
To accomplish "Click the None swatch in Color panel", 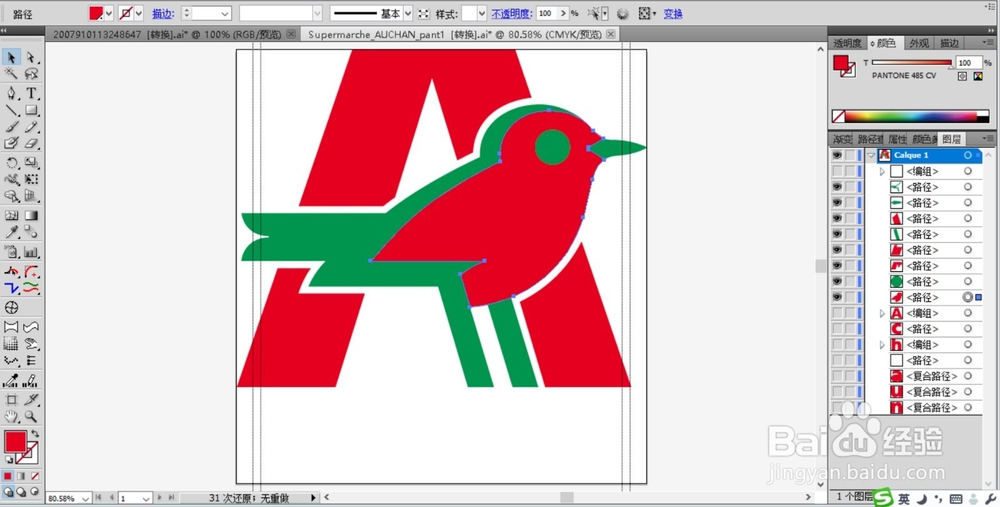I will (x=838, y=117).
